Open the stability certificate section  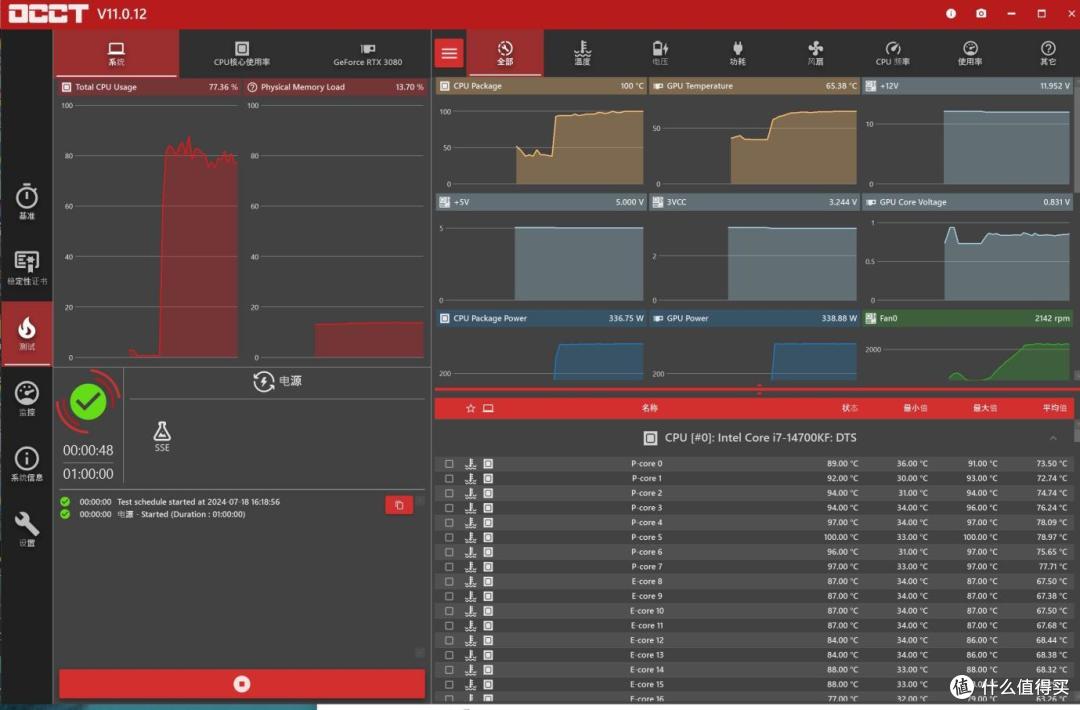coord(26,267)
